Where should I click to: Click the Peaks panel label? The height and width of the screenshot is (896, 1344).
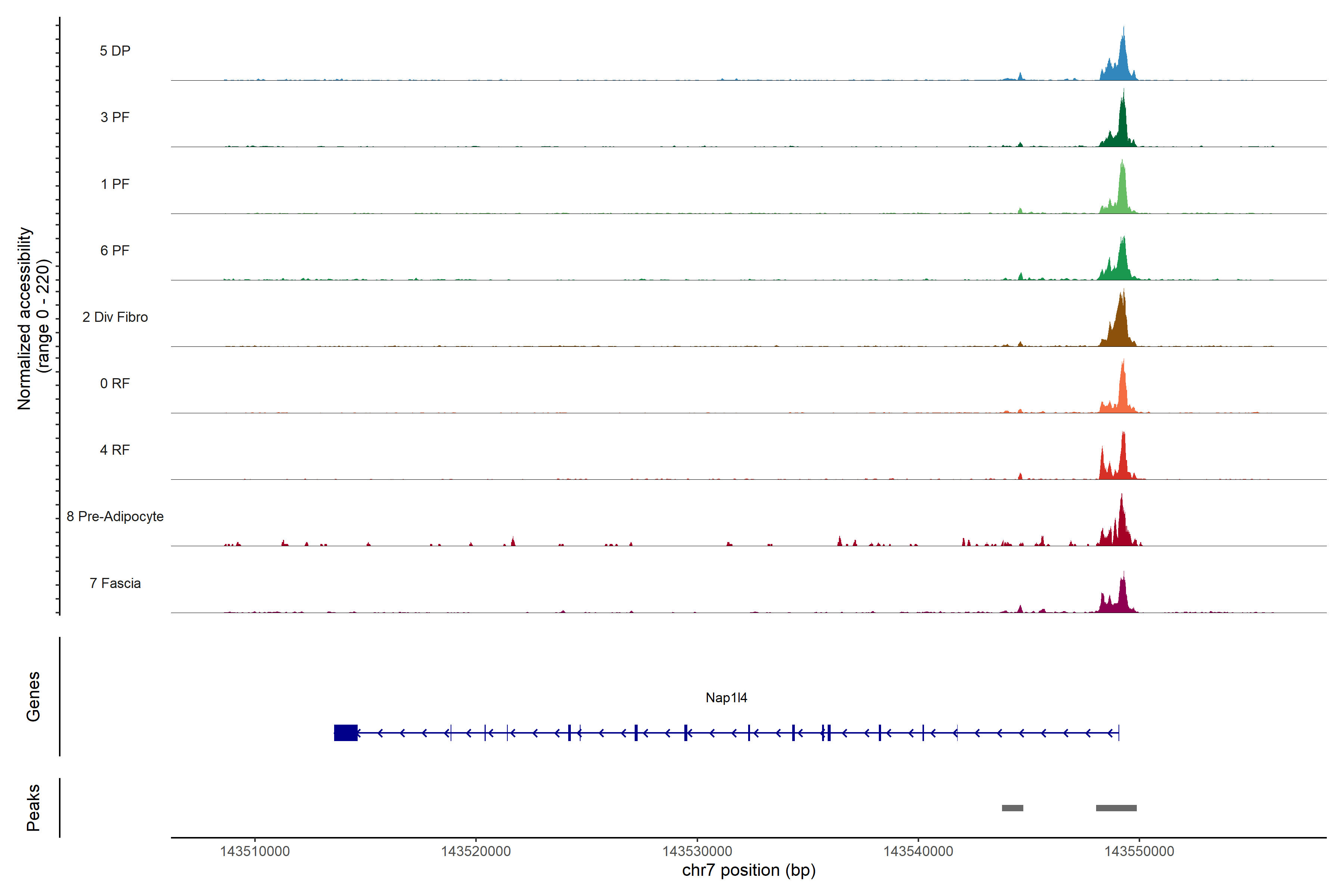pos(33,808)
